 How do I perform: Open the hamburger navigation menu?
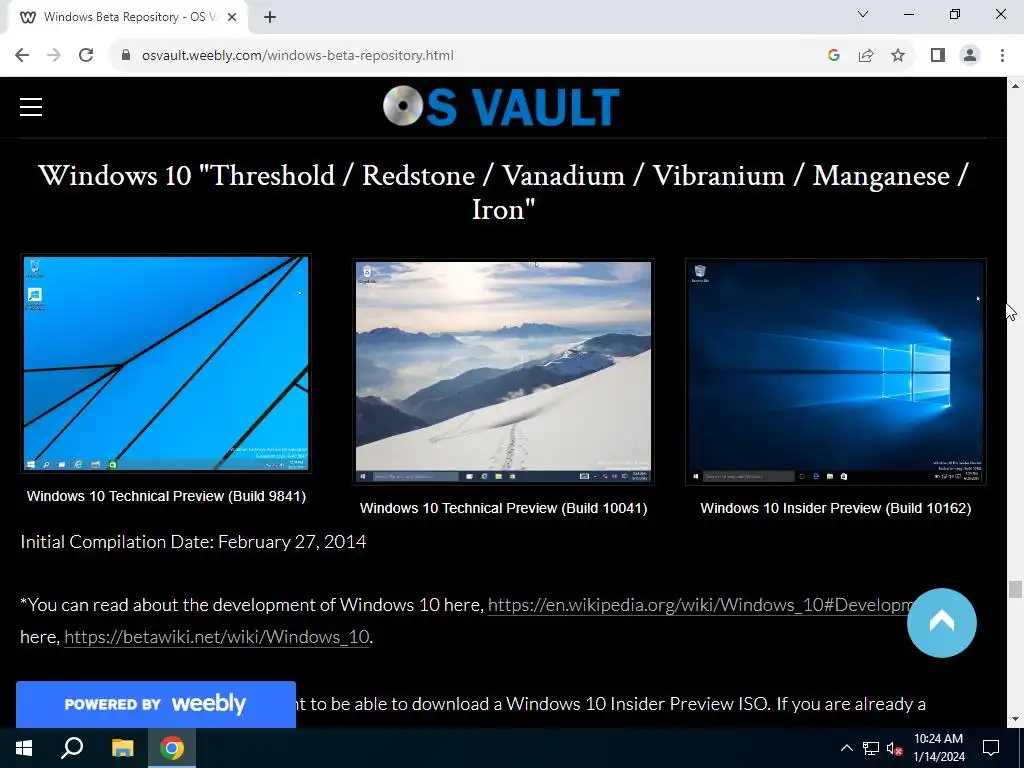point(31,106)
